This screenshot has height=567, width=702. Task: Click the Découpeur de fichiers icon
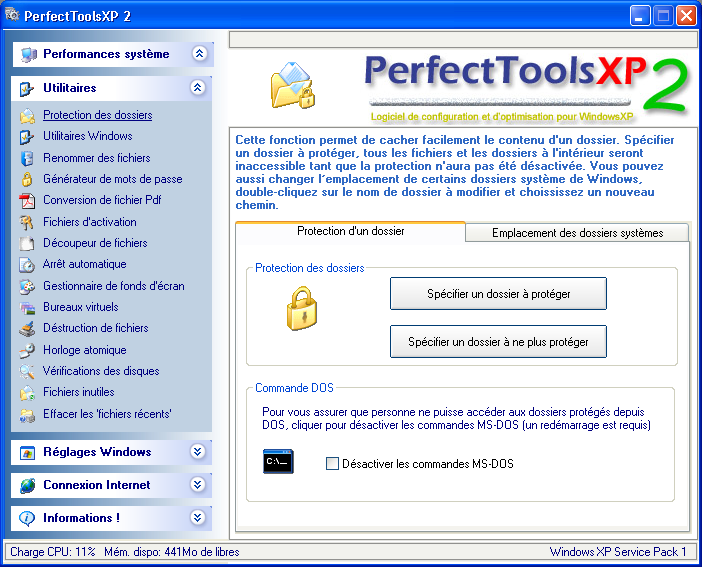click(27, 243)
